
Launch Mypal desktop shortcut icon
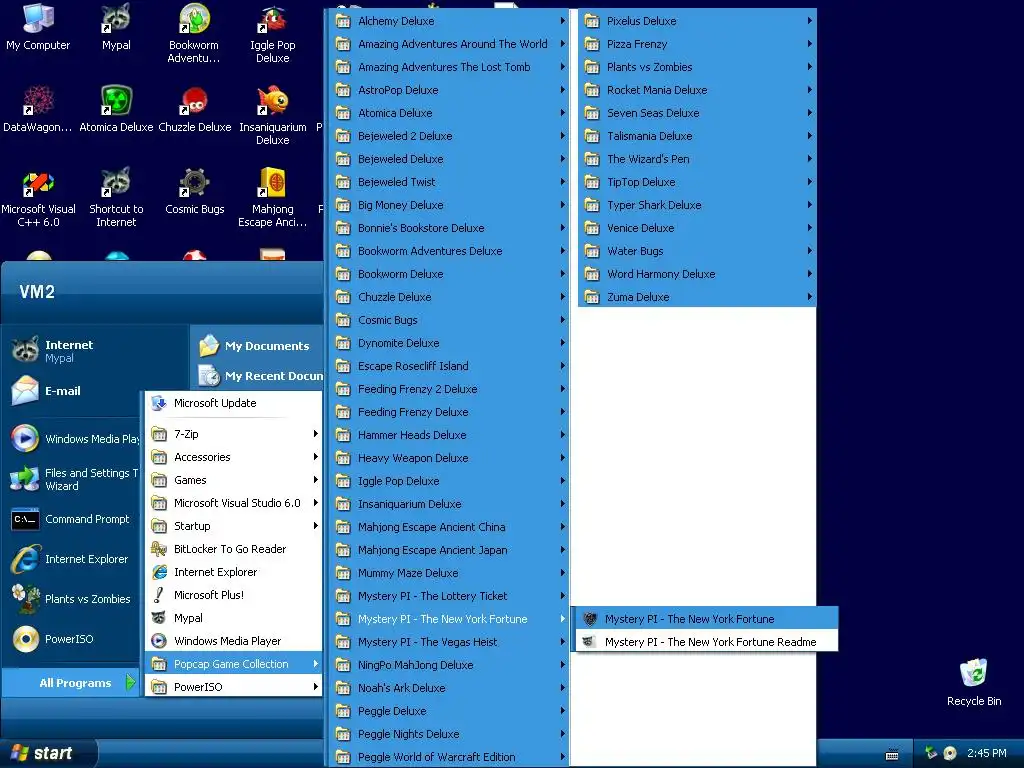pyautogui.click(x=116, y=27)
